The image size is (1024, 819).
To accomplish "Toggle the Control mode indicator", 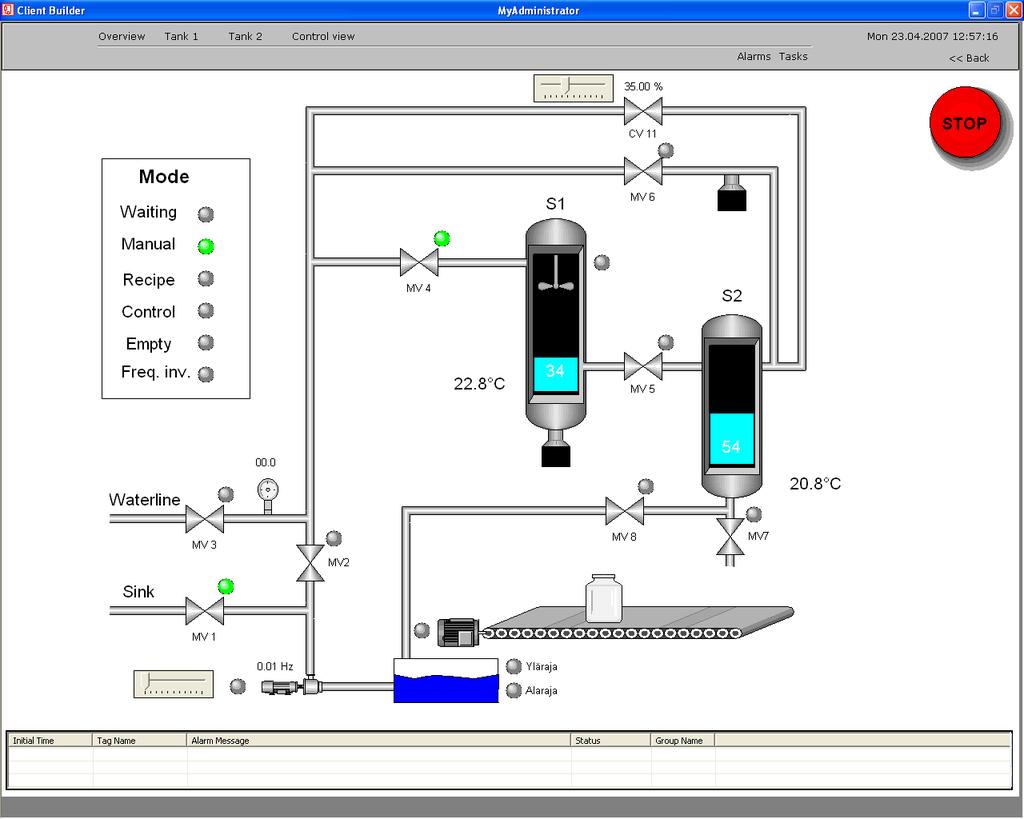I will 206,310.
